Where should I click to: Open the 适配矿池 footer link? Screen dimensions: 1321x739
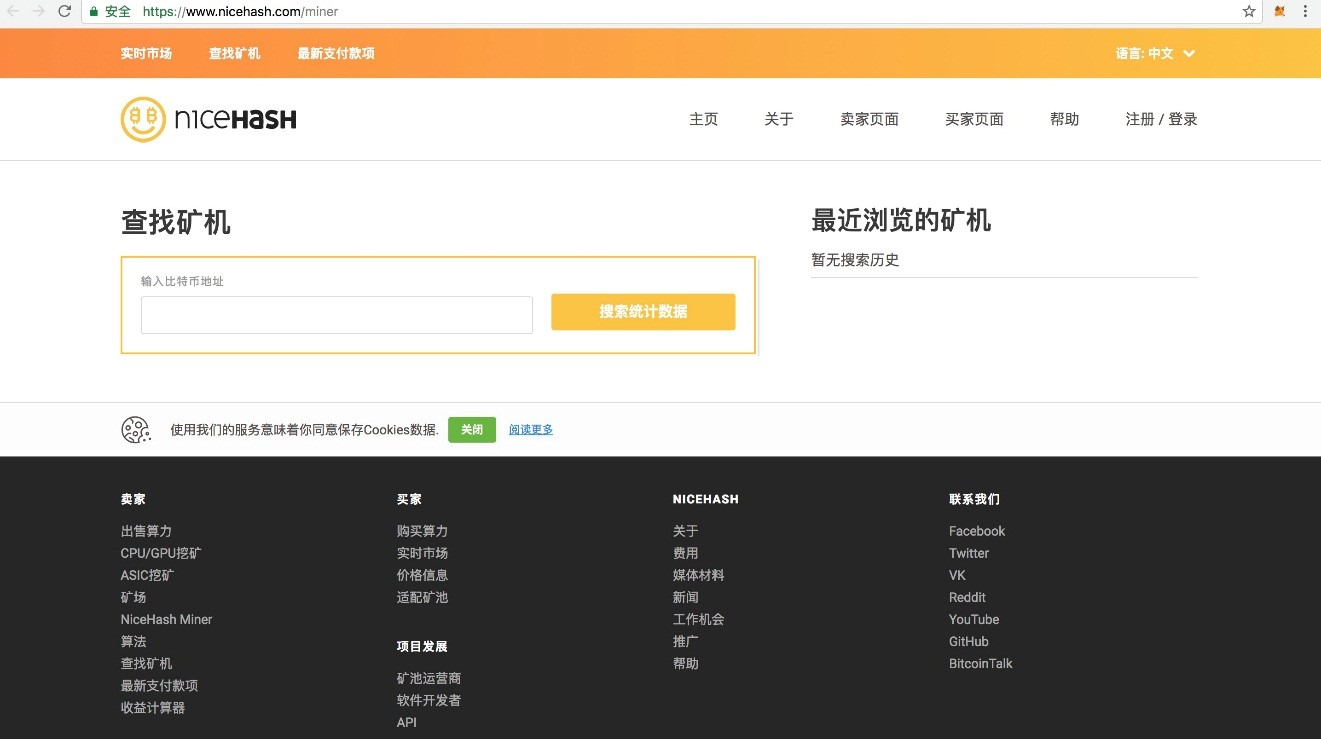point(422,597)
